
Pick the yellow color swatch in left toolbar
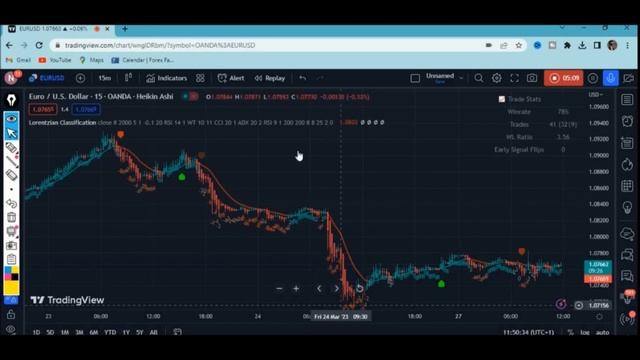[11, 288]
